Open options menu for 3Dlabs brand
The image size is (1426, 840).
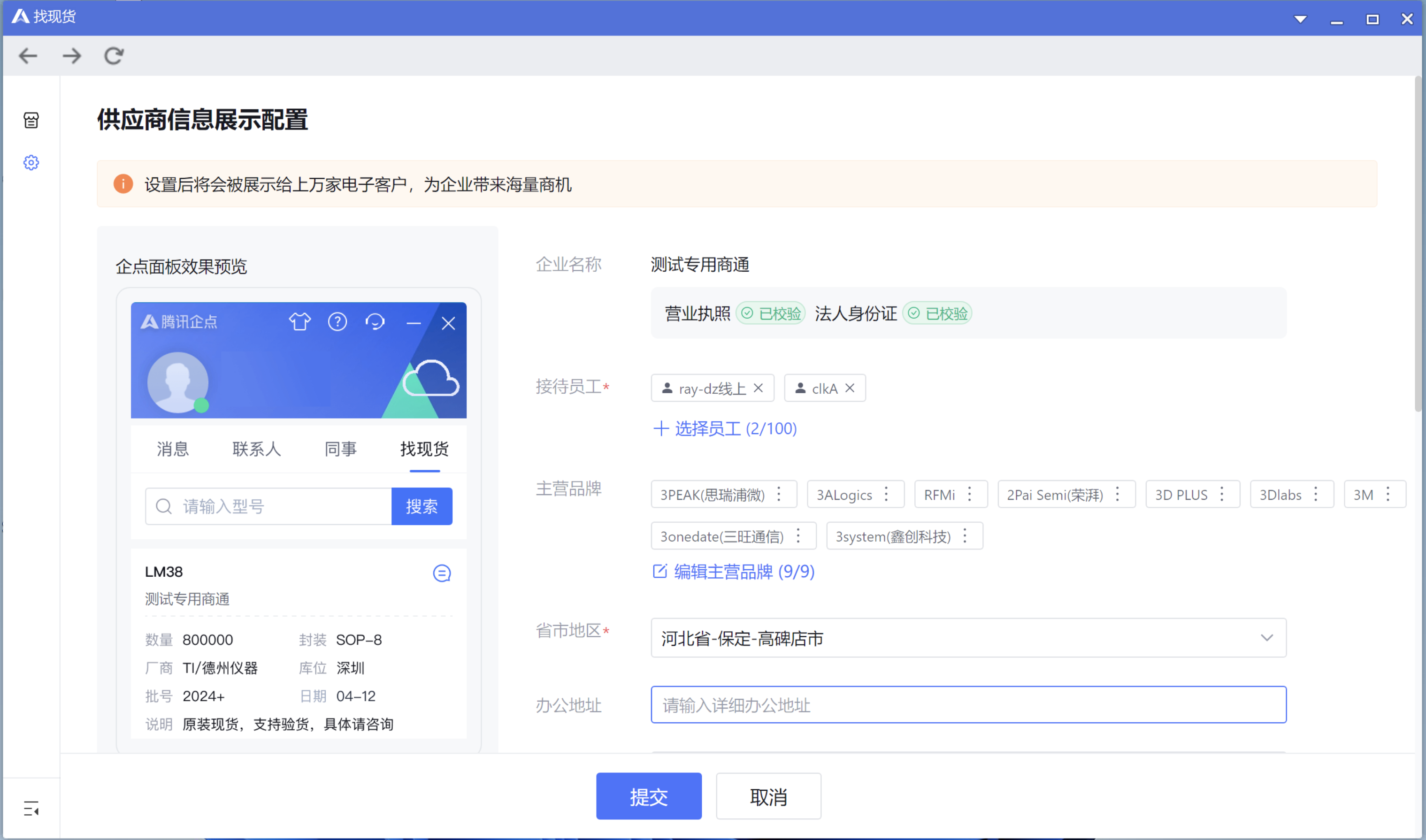tap(1316, 494)
